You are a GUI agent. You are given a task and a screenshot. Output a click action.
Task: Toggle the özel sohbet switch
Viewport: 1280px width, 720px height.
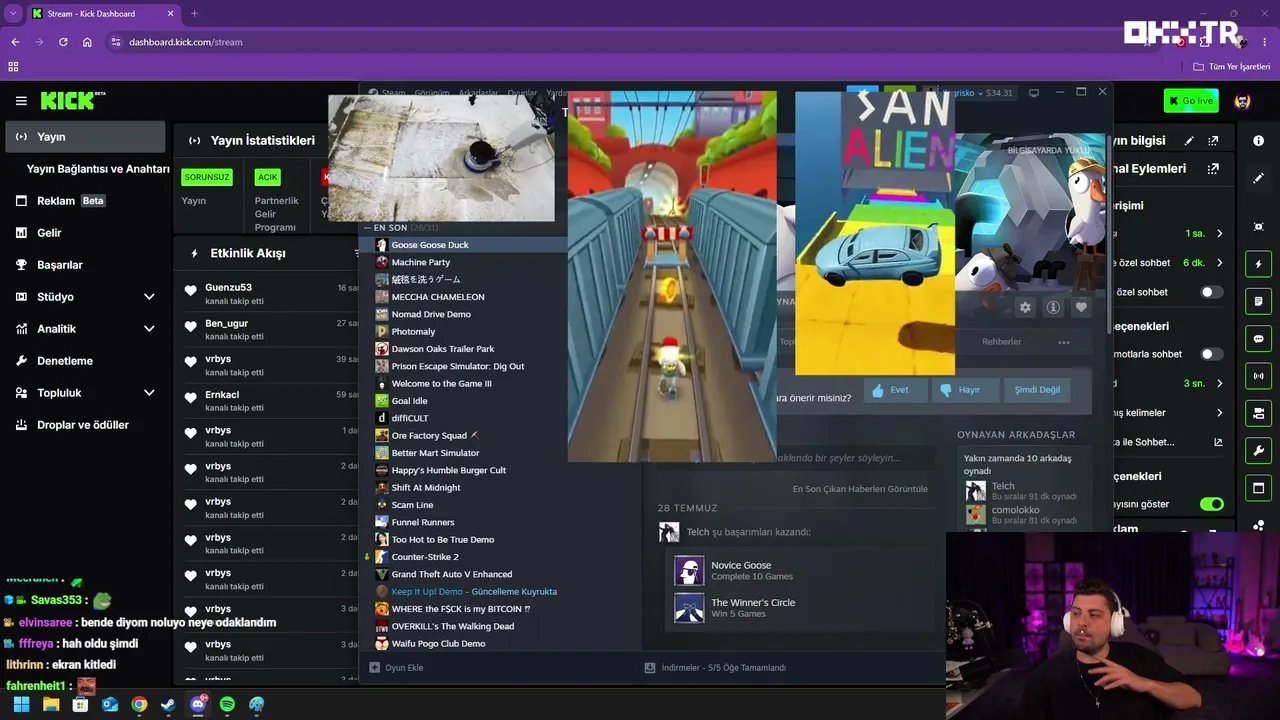coord(1211,292)
